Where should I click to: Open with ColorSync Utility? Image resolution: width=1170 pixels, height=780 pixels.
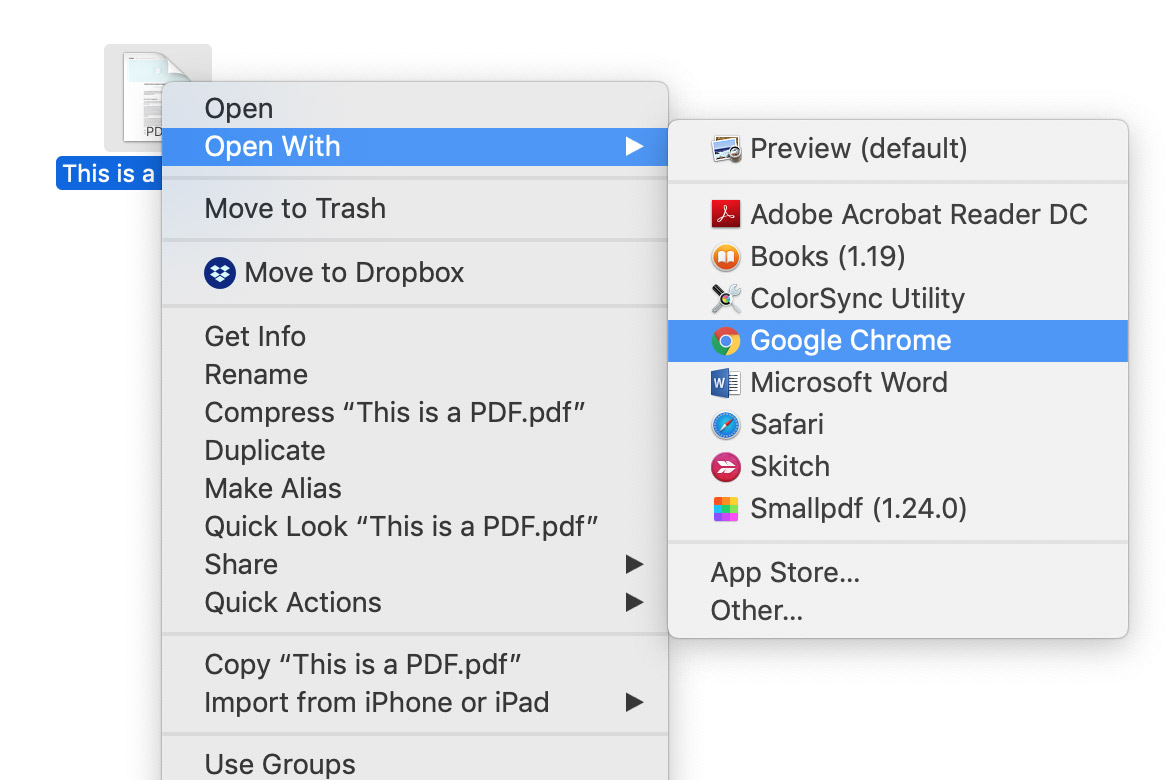tap(898, 299)
